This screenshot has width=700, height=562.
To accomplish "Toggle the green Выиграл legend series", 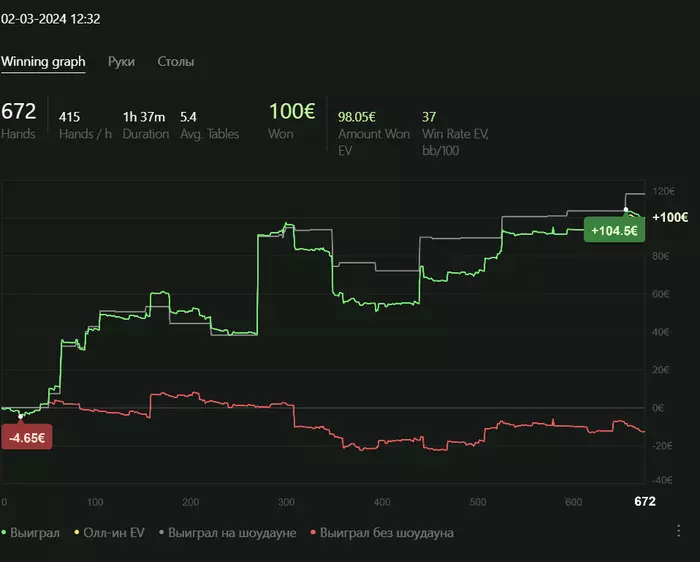I will pyautogui.click(x=32, y=533).
